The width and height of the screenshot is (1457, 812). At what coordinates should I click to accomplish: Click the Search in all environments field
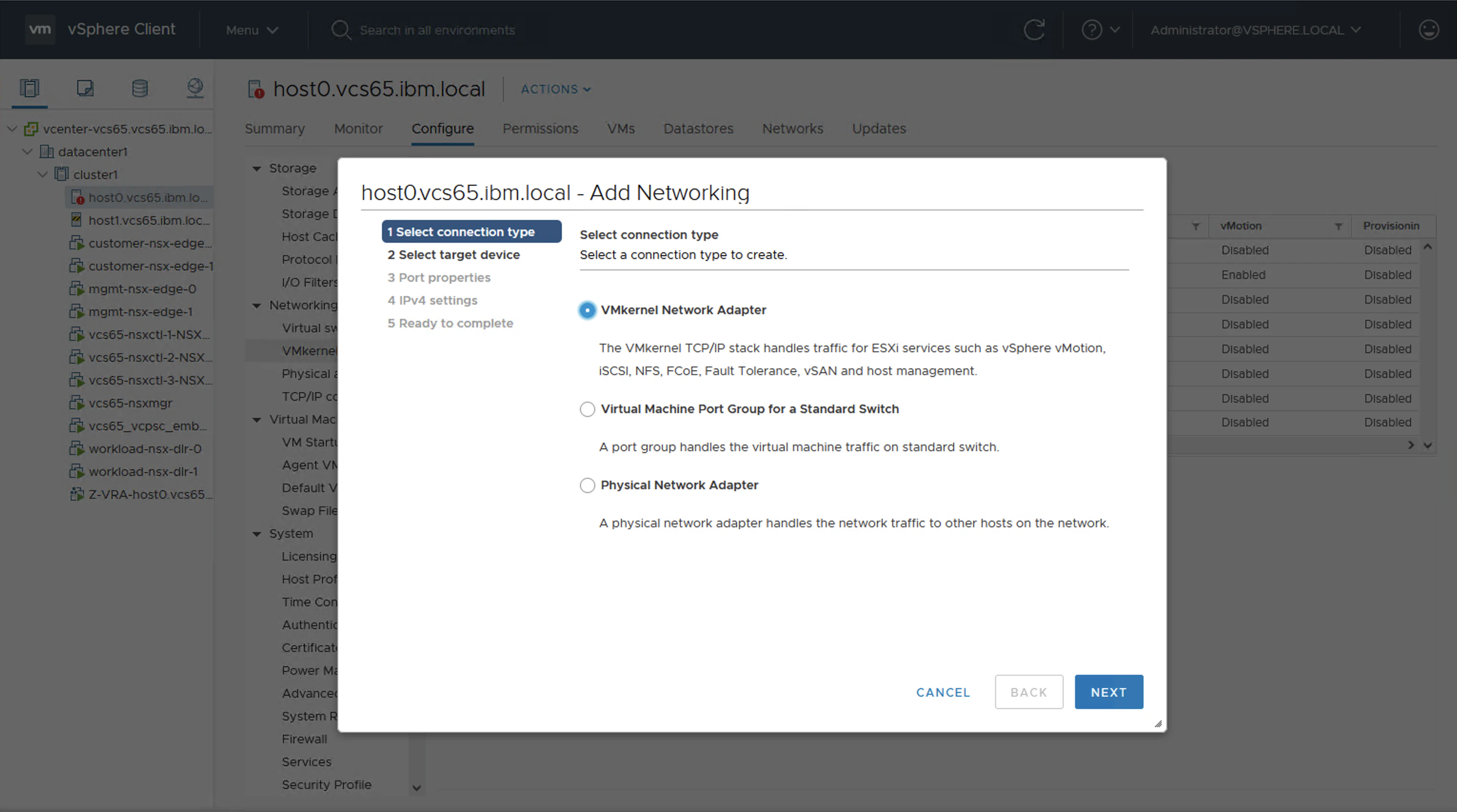click(x=437, y=30)
